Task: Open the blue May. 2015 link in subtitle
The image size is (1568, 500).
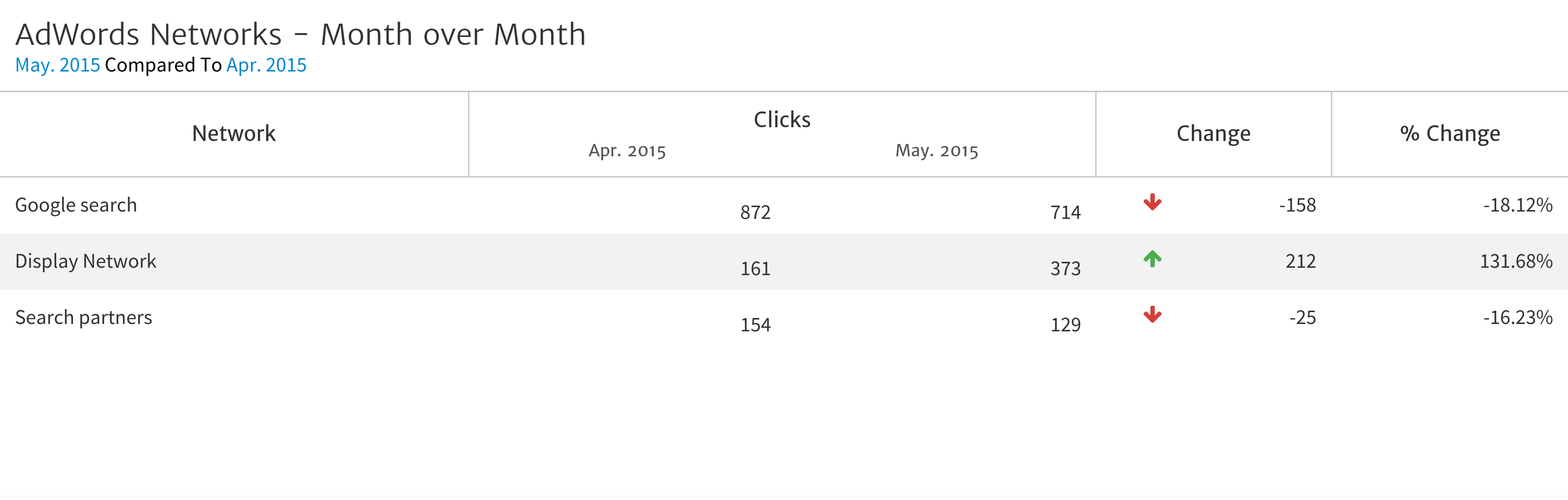Action: 57,65
